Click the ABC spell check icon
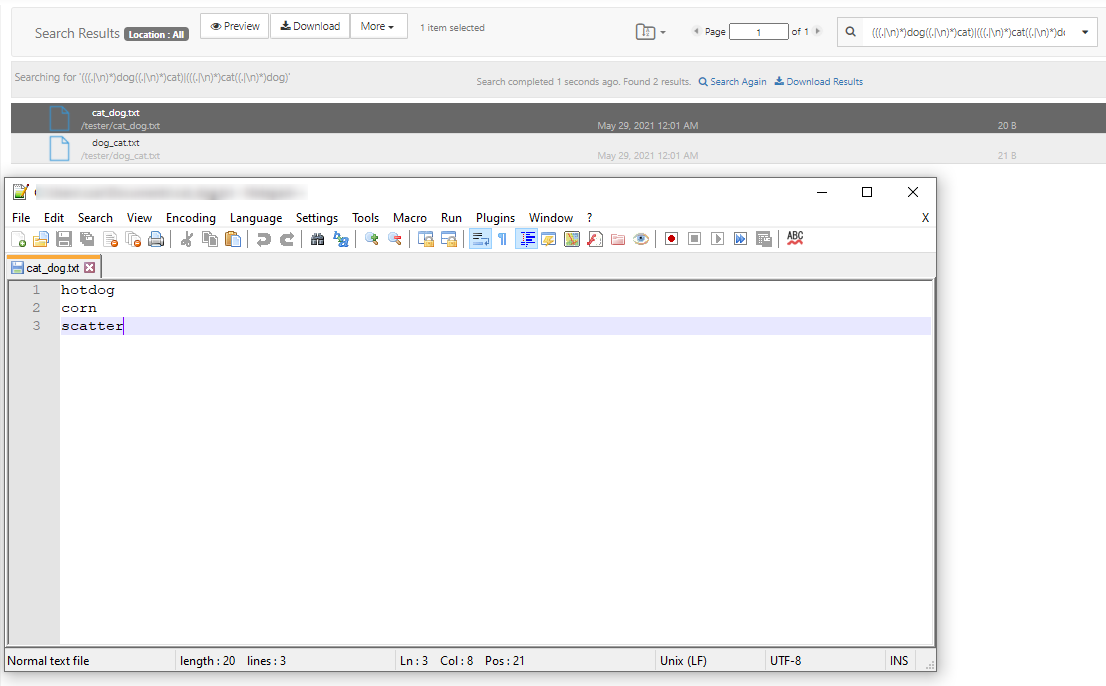The image size is (1106, 686). click(795, 238)
